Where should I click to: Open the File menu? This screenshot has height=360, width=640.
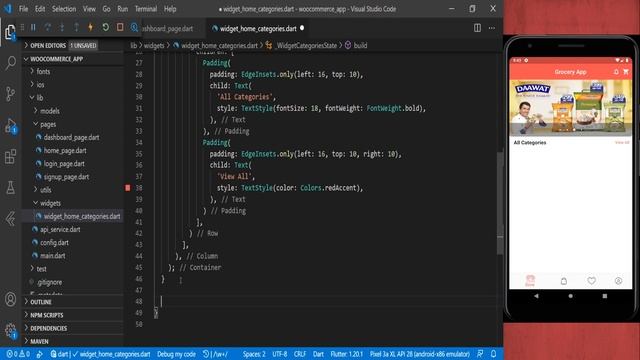(x=23, y=9)
